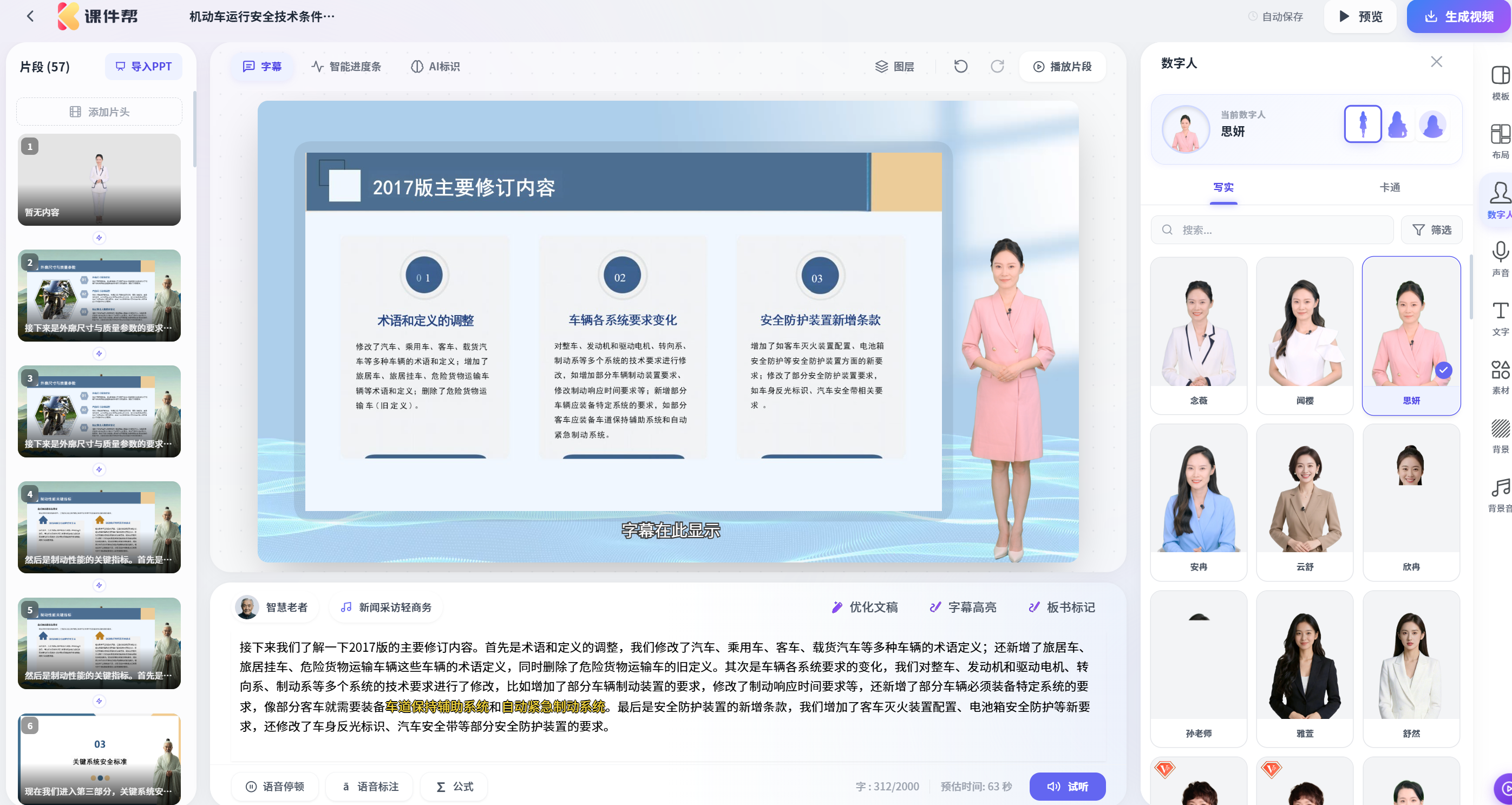Click 优化文稿 to optimize script

[x=864, y=607]
